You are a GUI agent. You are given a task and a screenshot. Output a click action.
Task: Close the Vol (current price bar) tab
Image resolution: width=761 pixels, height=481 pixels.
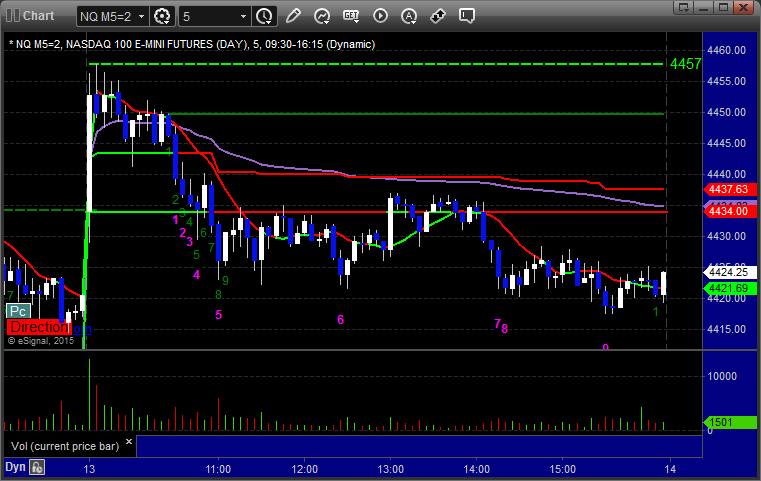[129, 442]
